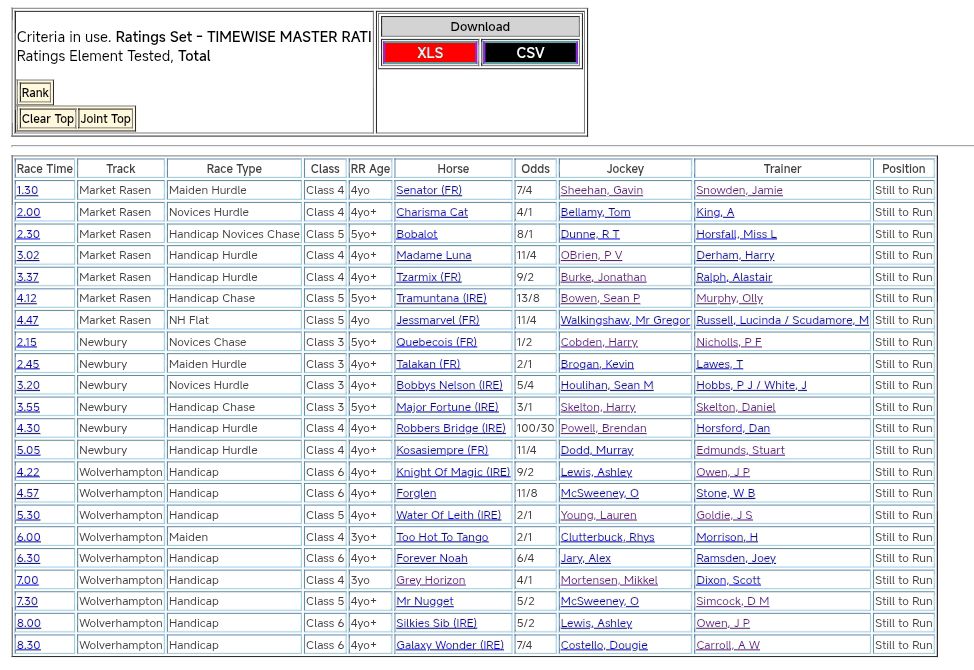This screenshot has width=974, height=670.
Task: Click the Clear Top button
Action: click(48, 119)
